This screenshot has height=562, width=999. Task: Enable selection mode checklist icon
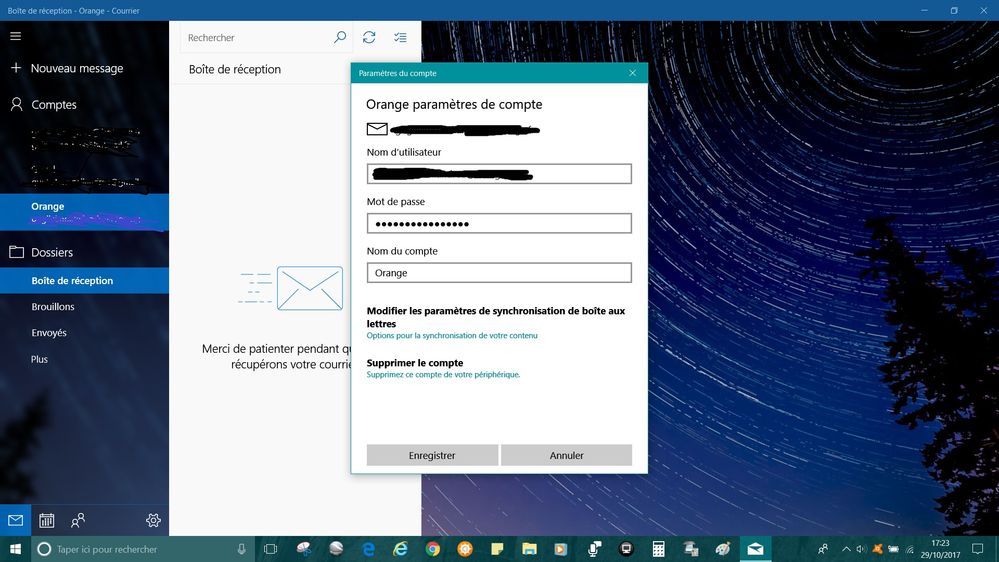400,38
